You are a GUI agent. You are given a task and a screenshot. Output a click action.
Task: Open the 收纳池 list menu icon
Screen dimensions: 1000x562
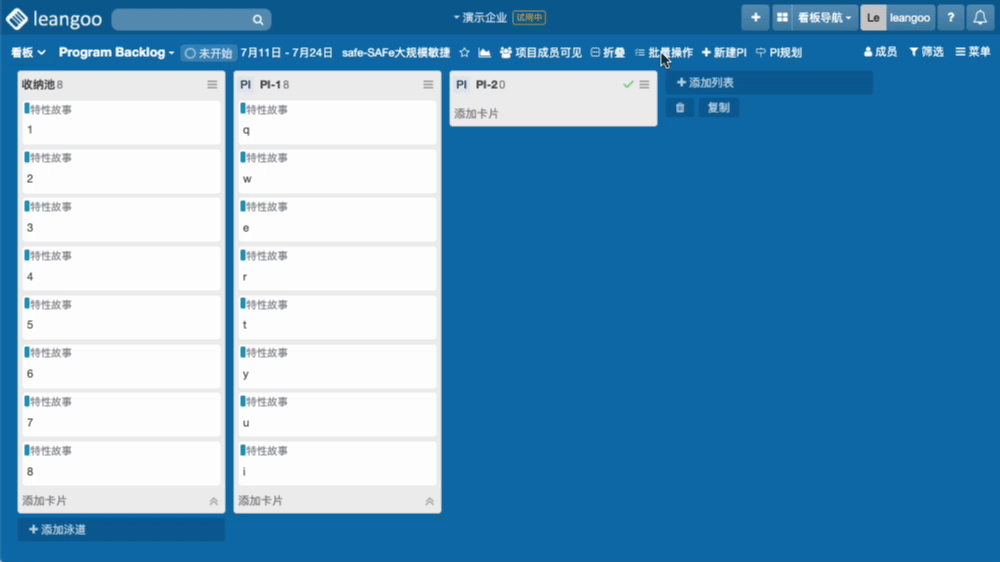coord(212,85)
